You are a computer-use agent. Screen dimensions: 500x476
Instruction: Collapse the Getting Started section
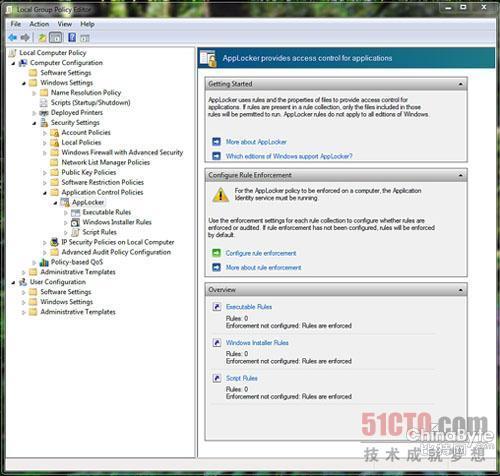461,84
